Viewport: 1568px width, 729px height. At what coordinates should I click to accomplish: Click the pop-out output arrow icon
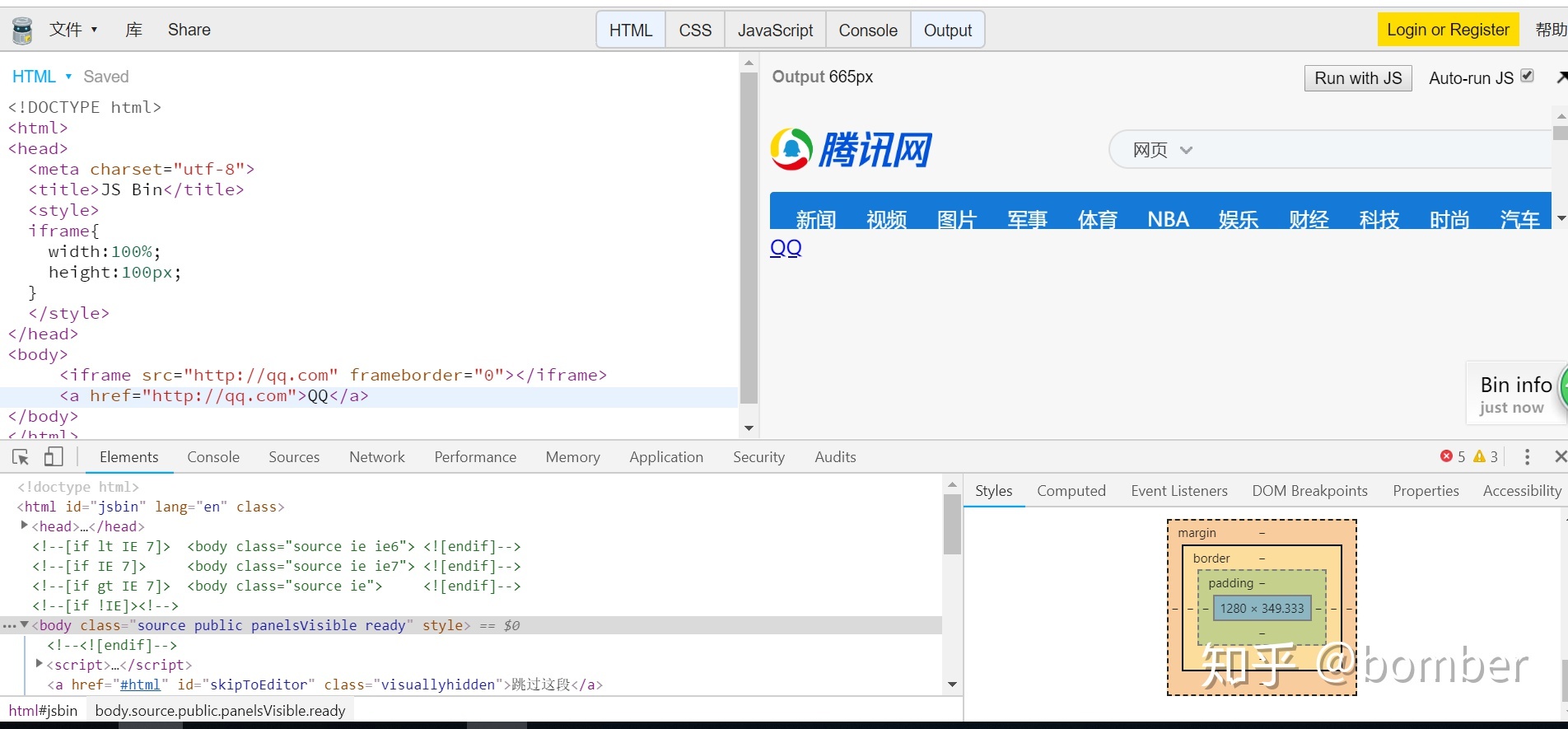(x=1561, y=77)
